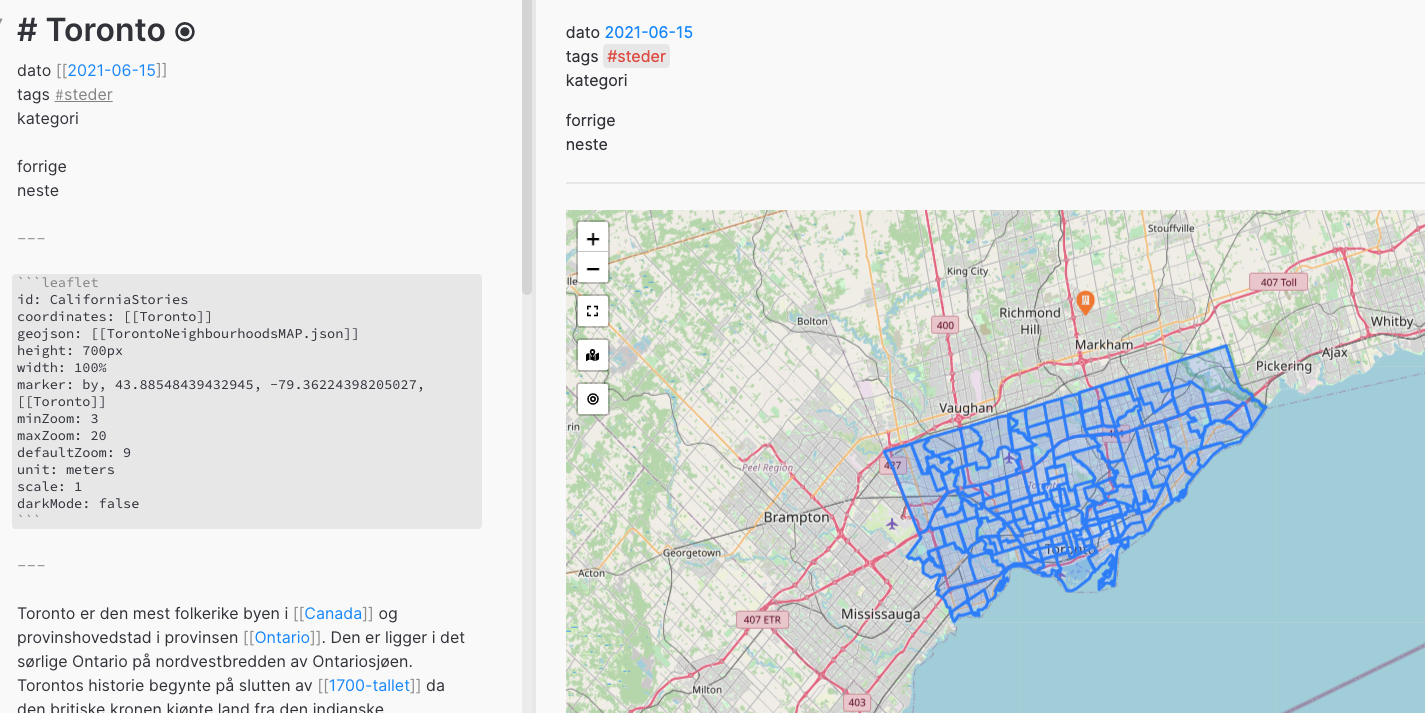Click 'geojson: [[TorontoNeighbourhoodsMAP.json]]' code line
This screenshot has height=713, width=1425.
click(x=188, y=333)
